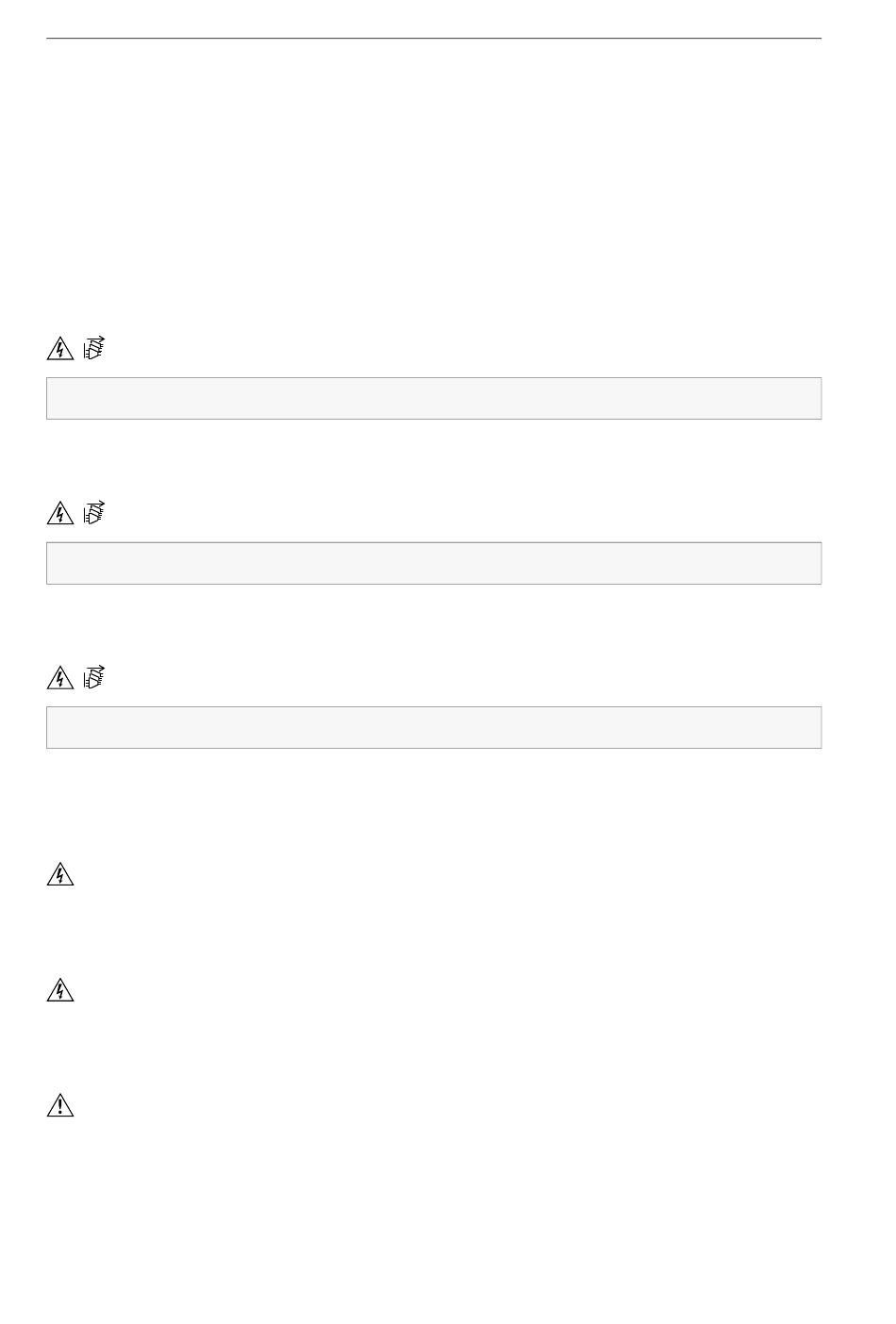The image size is (896, 1324).
Task: Click the exclamation mark caution triangle
Action: click(x=60, y=1105)
